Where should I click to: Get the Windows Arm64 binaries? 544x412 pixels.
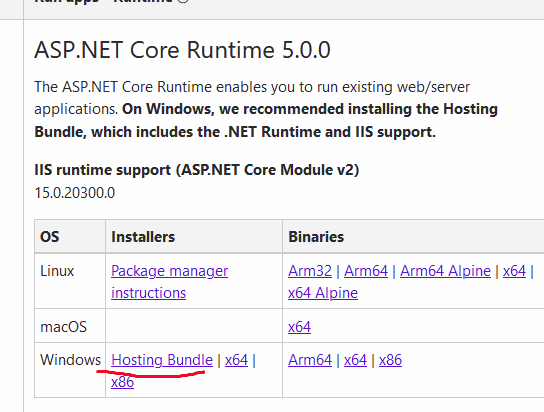310,360
